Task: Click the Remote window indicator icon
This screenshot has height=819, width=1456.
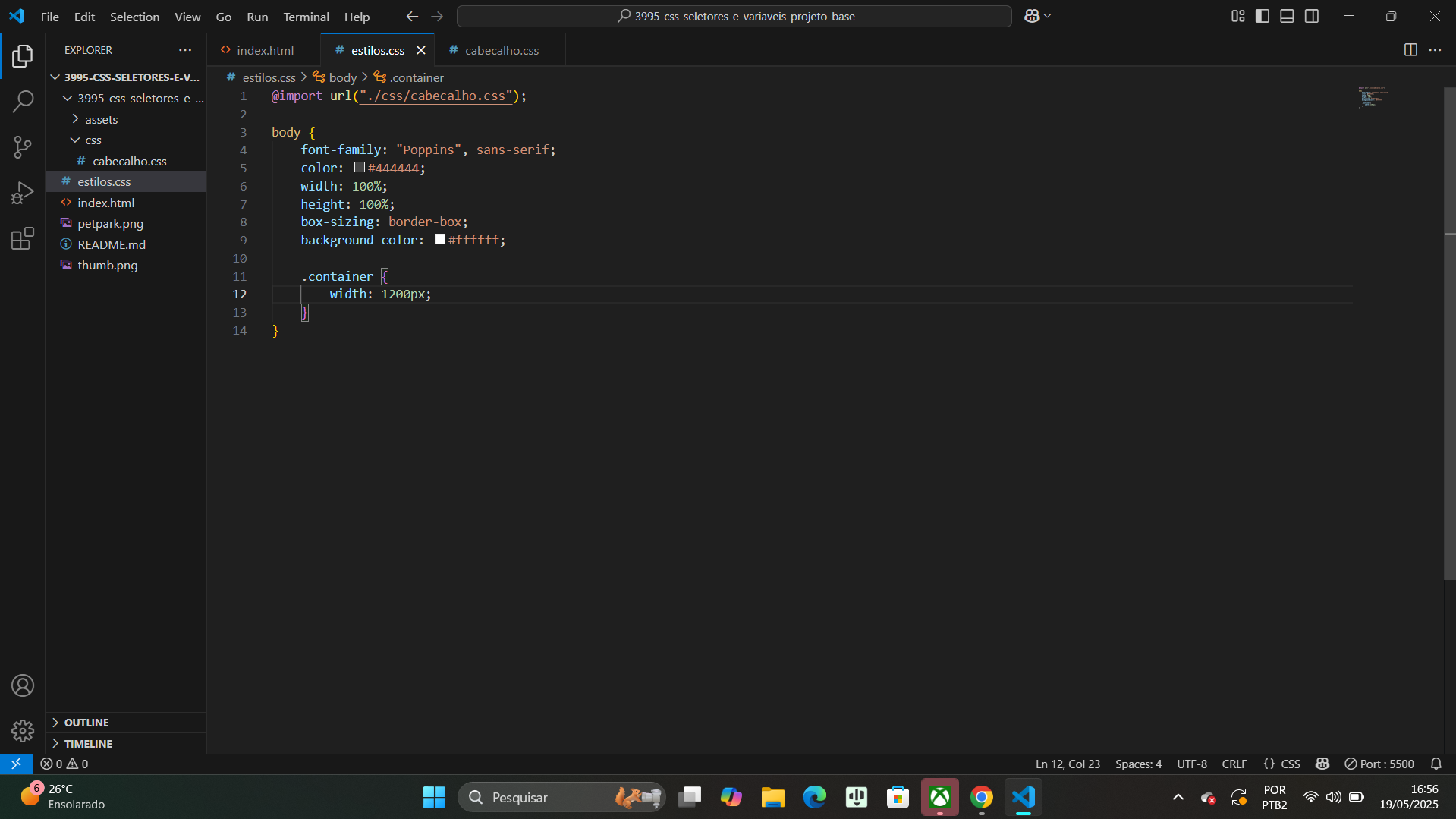Action: [x=16, y=764]
